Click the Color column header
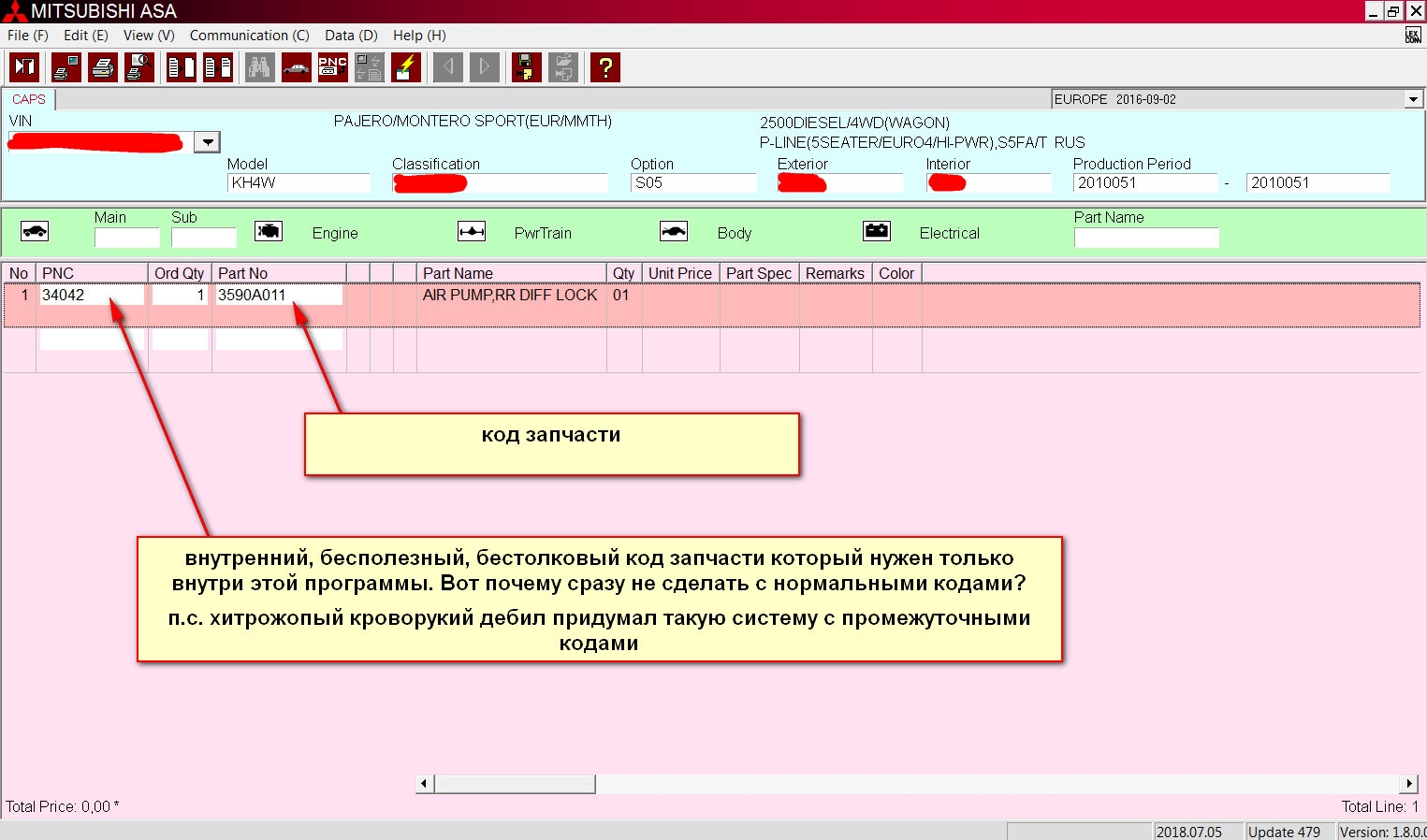Viewport: 1427px width, 840px height. click(x=897, y=273)
